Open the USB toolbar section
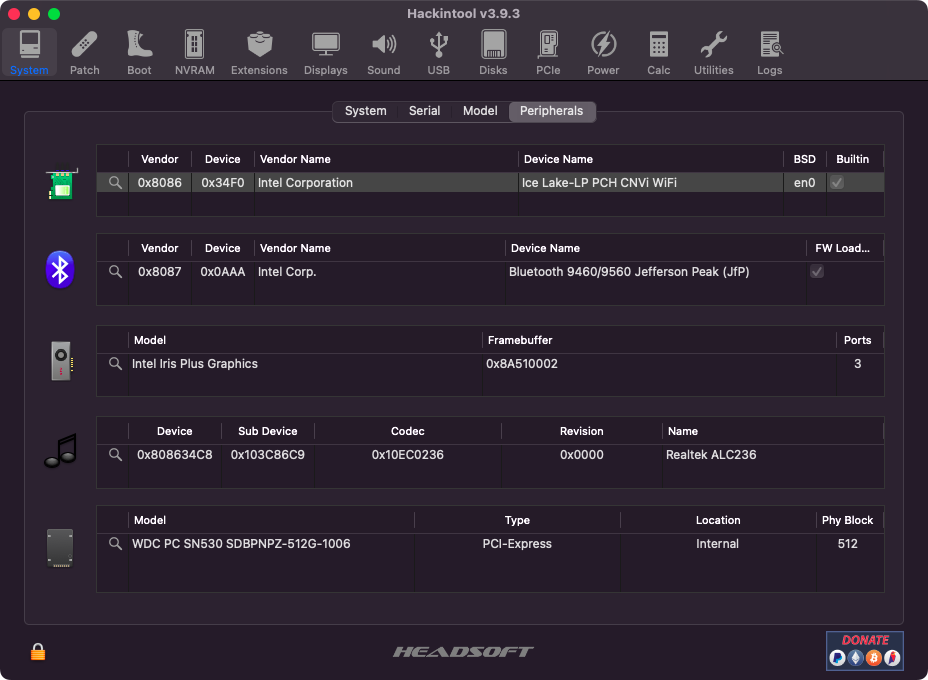This screenshot has height=680, width=928. pyautogui.click(x=439, y=53)
